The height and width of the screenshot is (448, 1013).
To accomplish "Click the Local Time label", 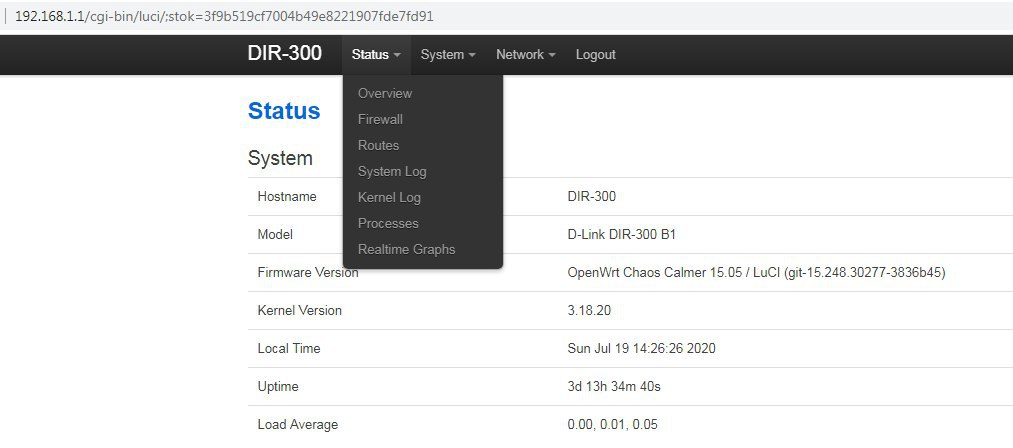I will click(289, 348).
